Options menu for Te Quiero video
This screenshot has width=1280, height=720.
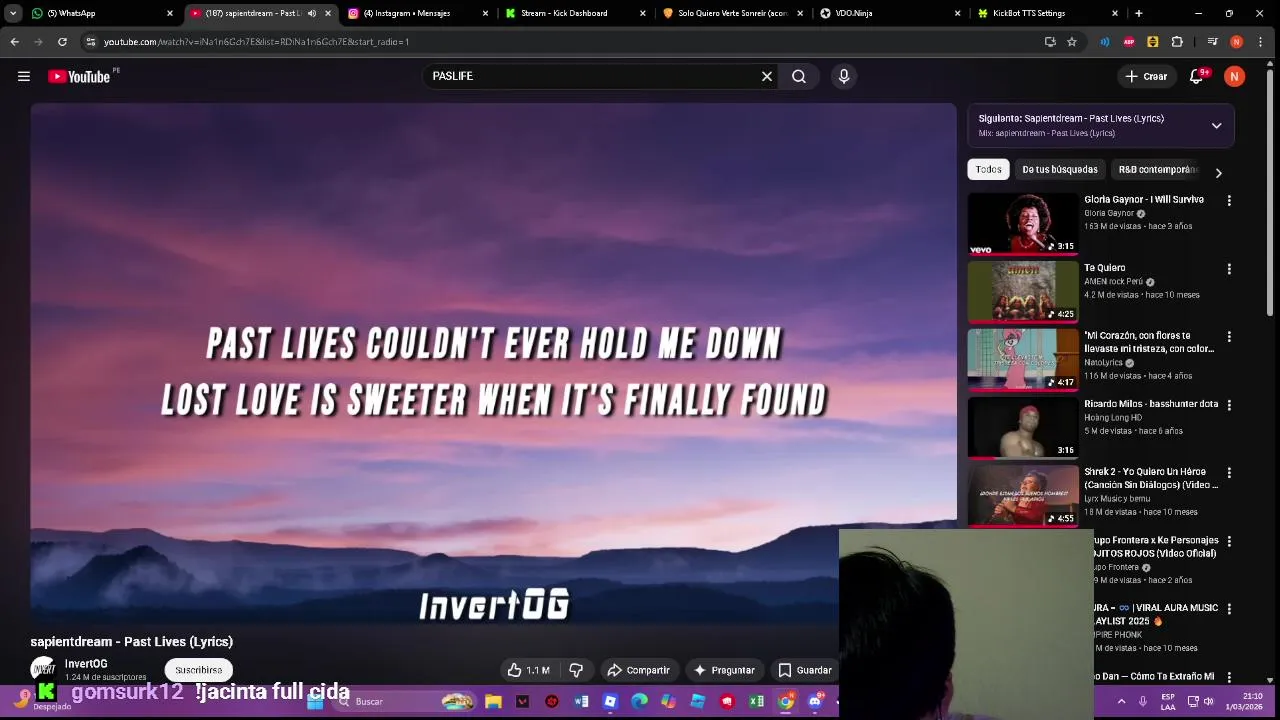(x=1229, y=269)
